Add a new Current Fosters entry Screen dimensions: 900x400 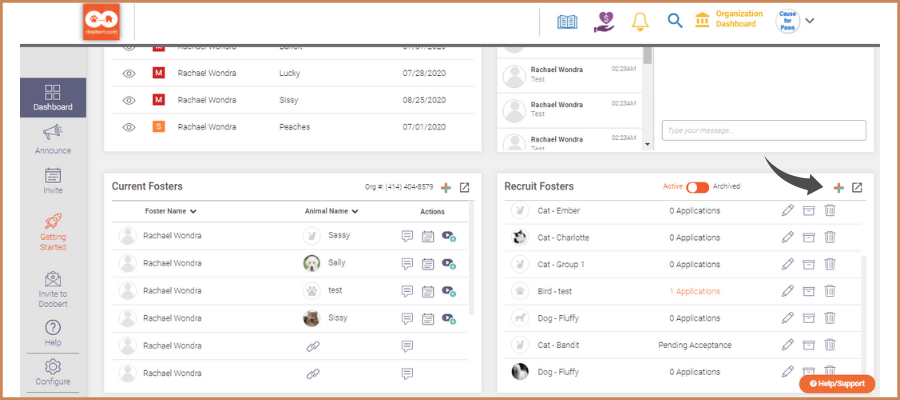click(446, 187)
